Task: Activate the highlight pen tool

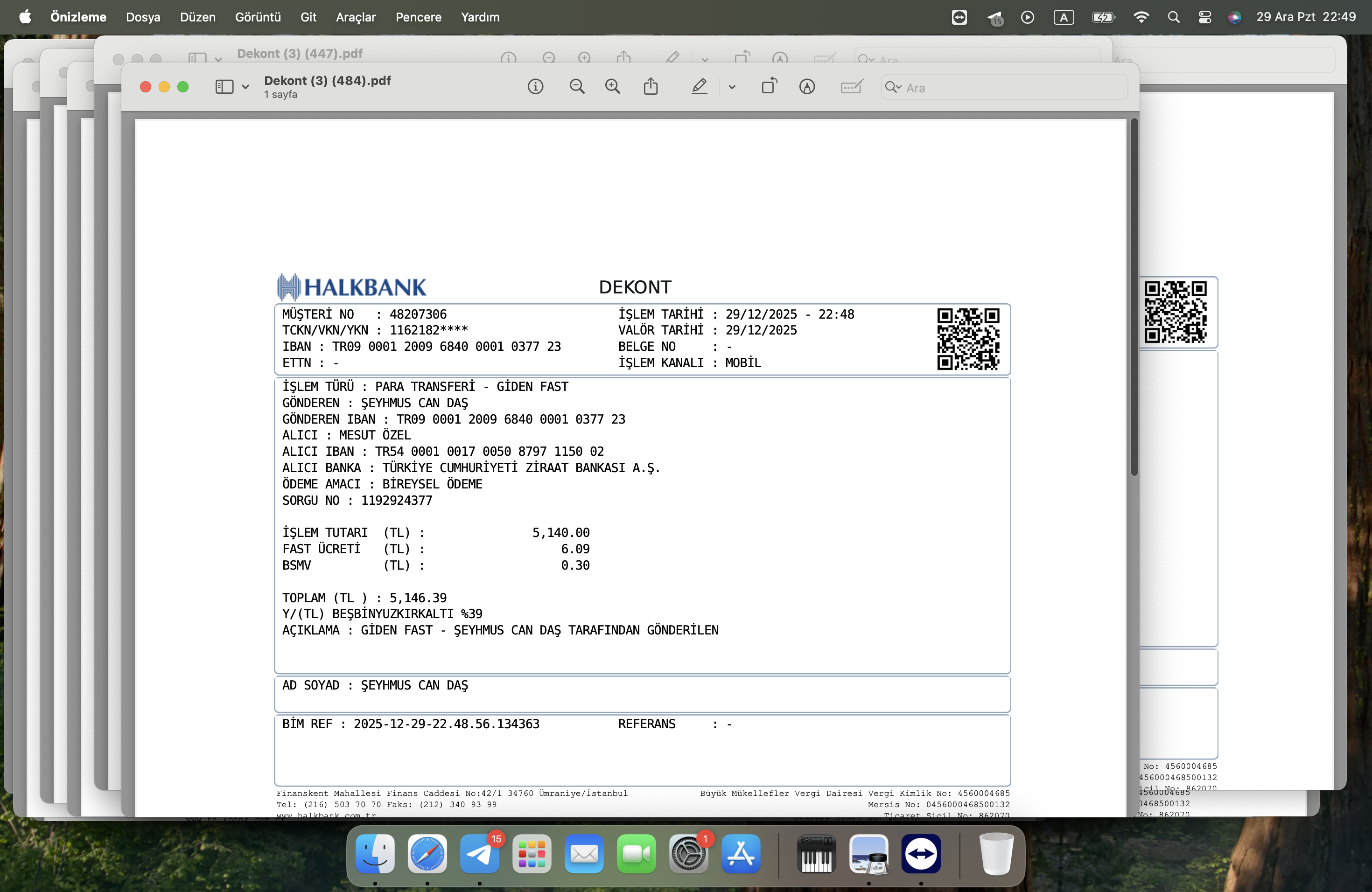Action: pyautogui.click(x=699, y=87)
